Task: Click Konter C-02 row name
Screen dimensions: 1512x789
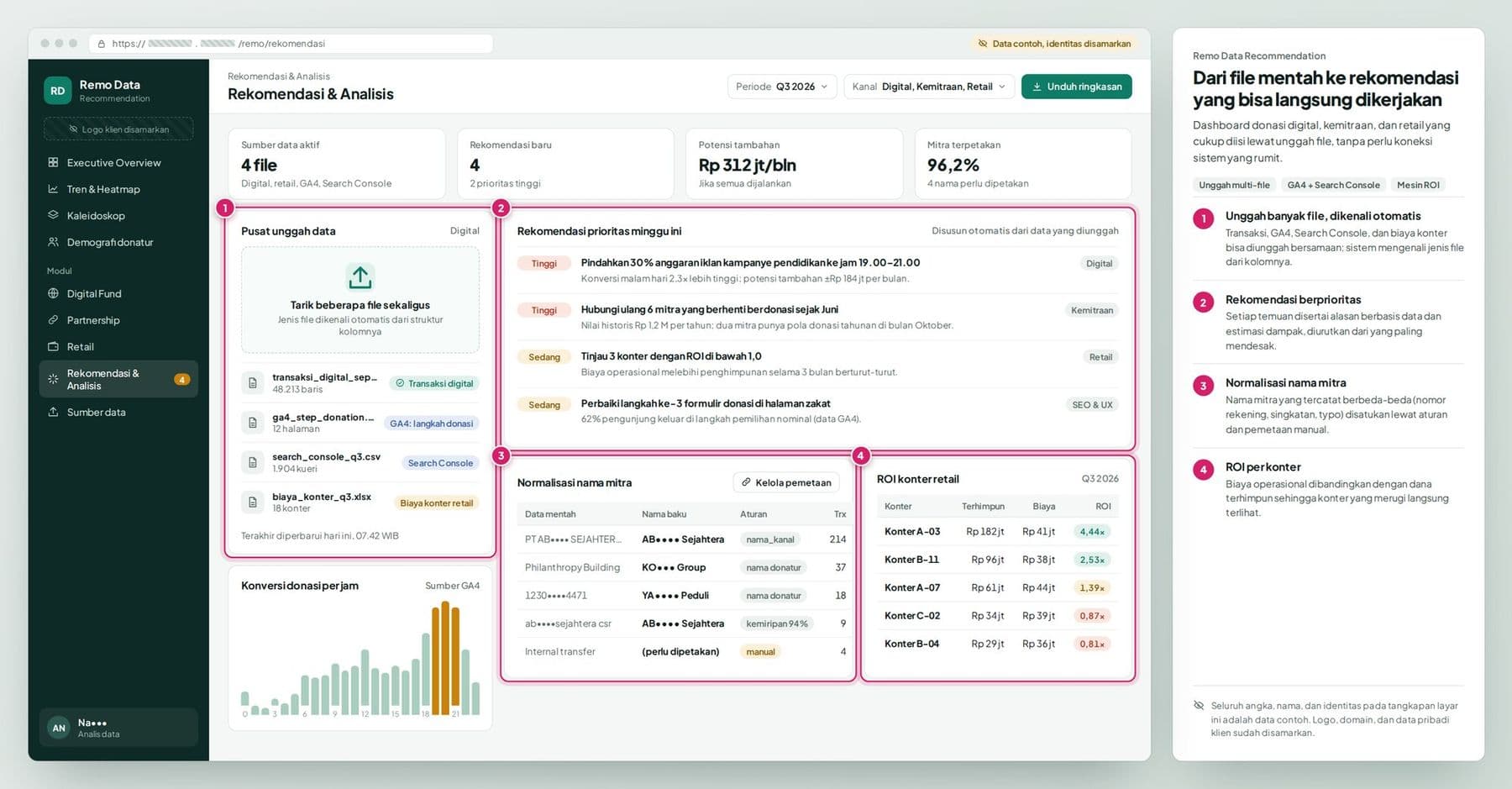Action: click(x=912, y=616)
